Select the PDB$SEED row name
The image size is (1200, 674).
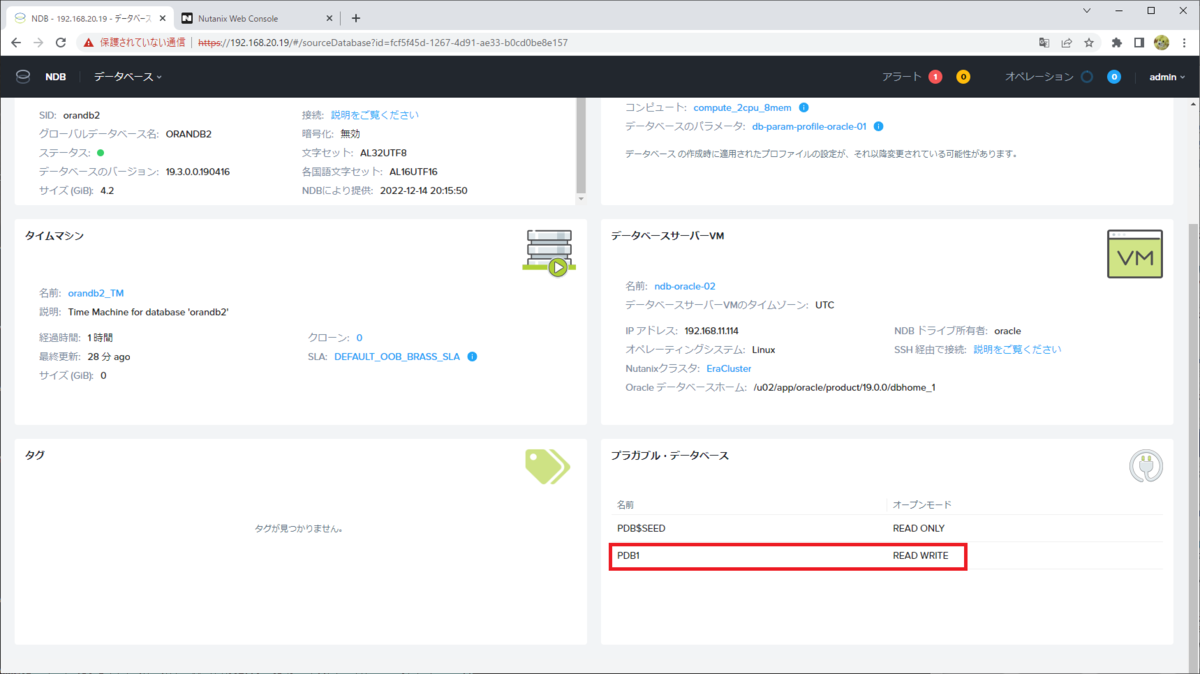pyautogui.click(x=641, y=528)
